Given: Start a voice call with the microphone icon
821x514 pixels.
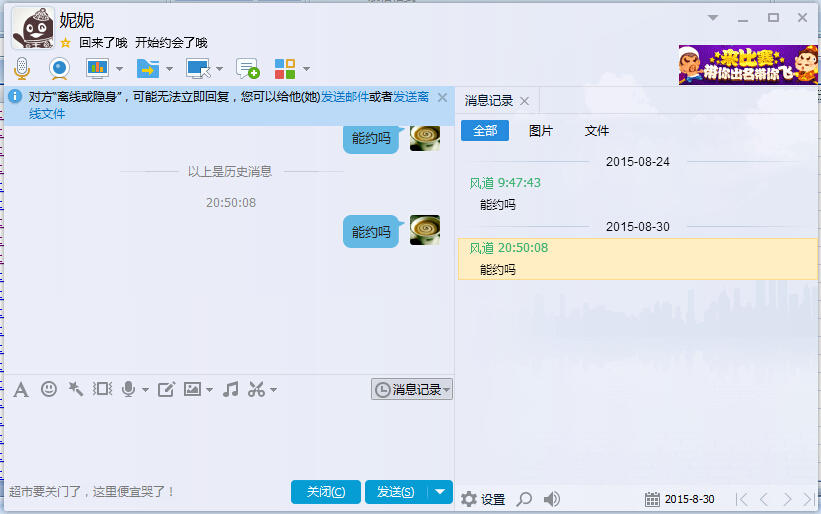Looking at the screenshot, I should coord(21,68).
